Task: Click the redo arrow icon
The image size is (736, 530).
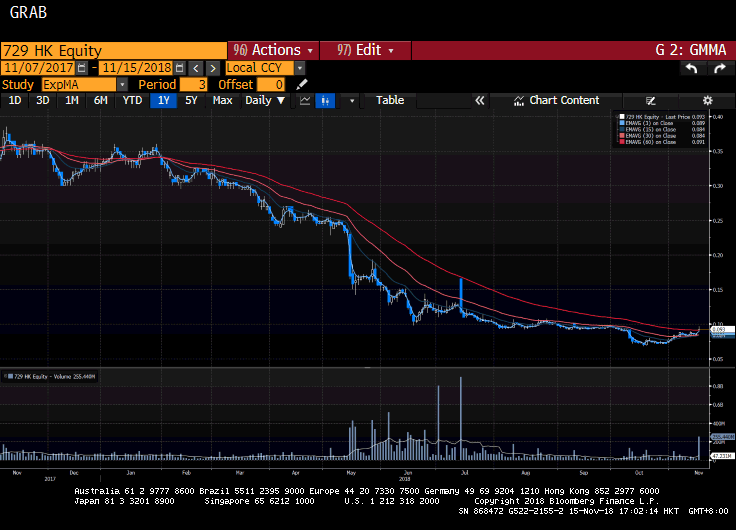Action: (719, 69)
